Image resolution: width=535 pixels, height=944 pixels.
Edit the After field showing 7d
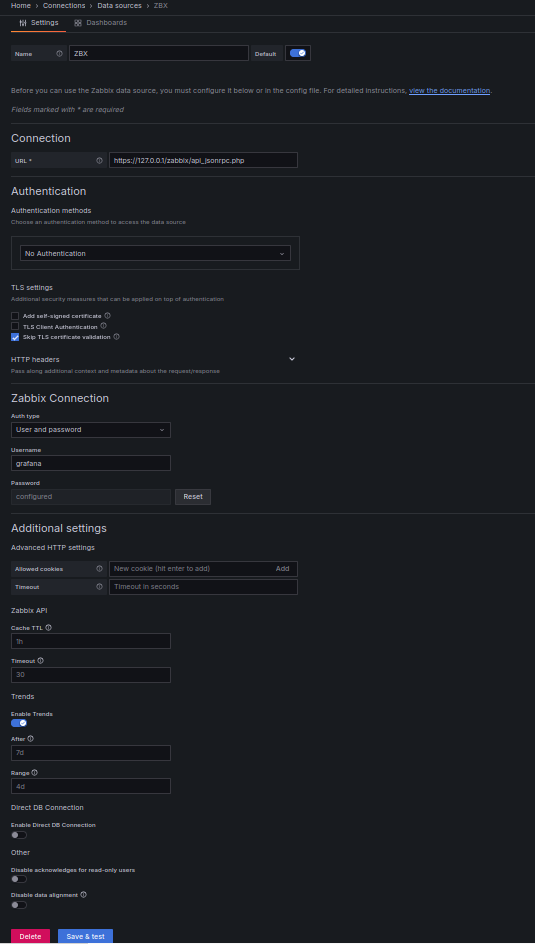(91, 753)
